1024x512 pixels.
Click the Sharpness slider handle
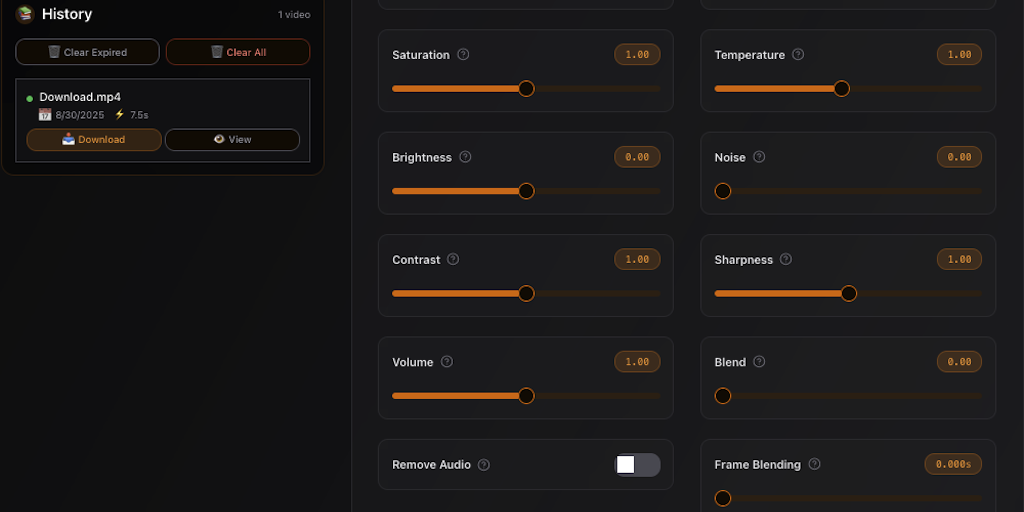click(x=848, y=293)
